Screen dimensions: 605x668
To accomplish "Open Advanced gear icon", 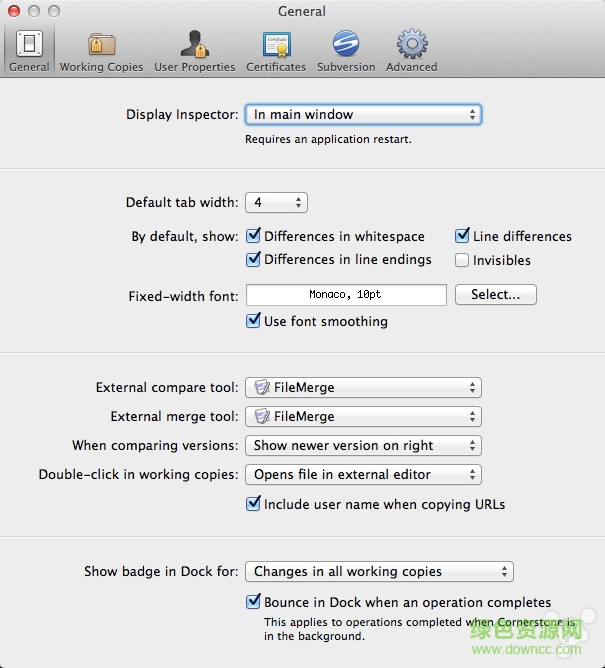I will click(412, 43).
